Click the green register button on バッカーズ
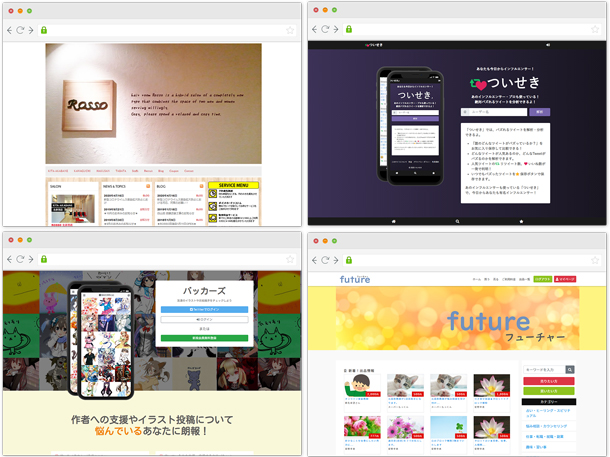The image size is (610, 457). tap(204, 338)
